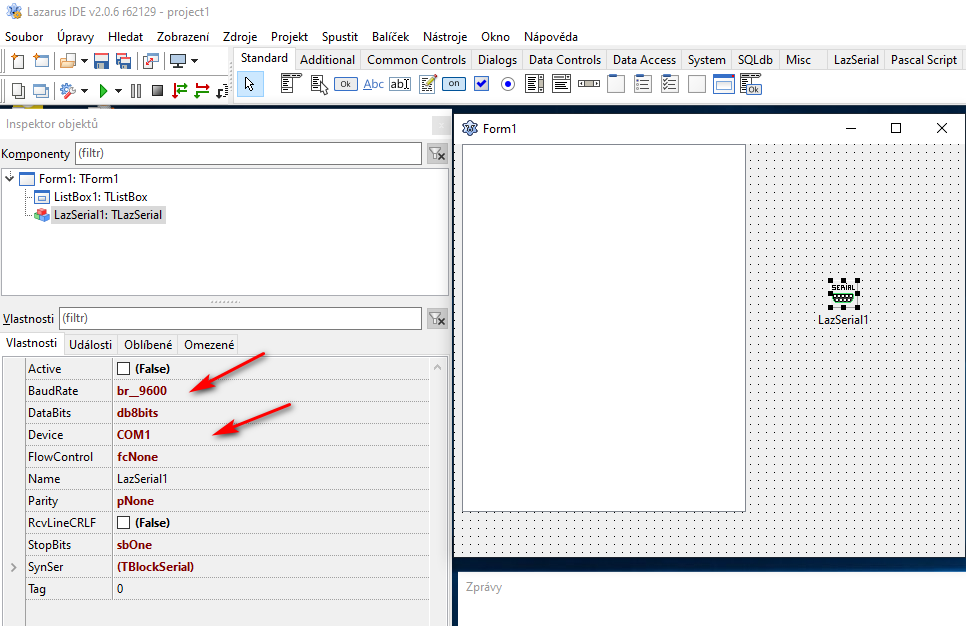Click the Step Over icon

(x=201, y=91)
